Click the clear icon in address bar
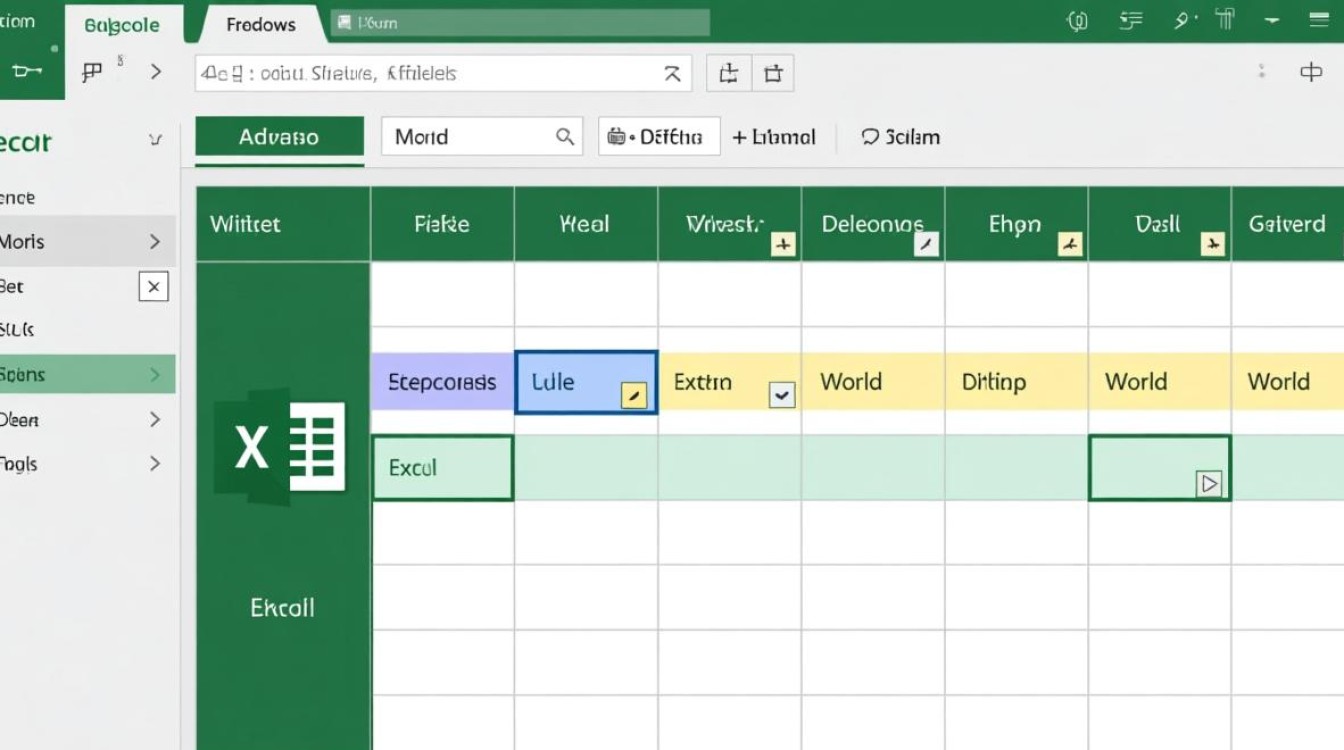The height and width of the screenshot is (750, 1344). (x=672, y=73)
